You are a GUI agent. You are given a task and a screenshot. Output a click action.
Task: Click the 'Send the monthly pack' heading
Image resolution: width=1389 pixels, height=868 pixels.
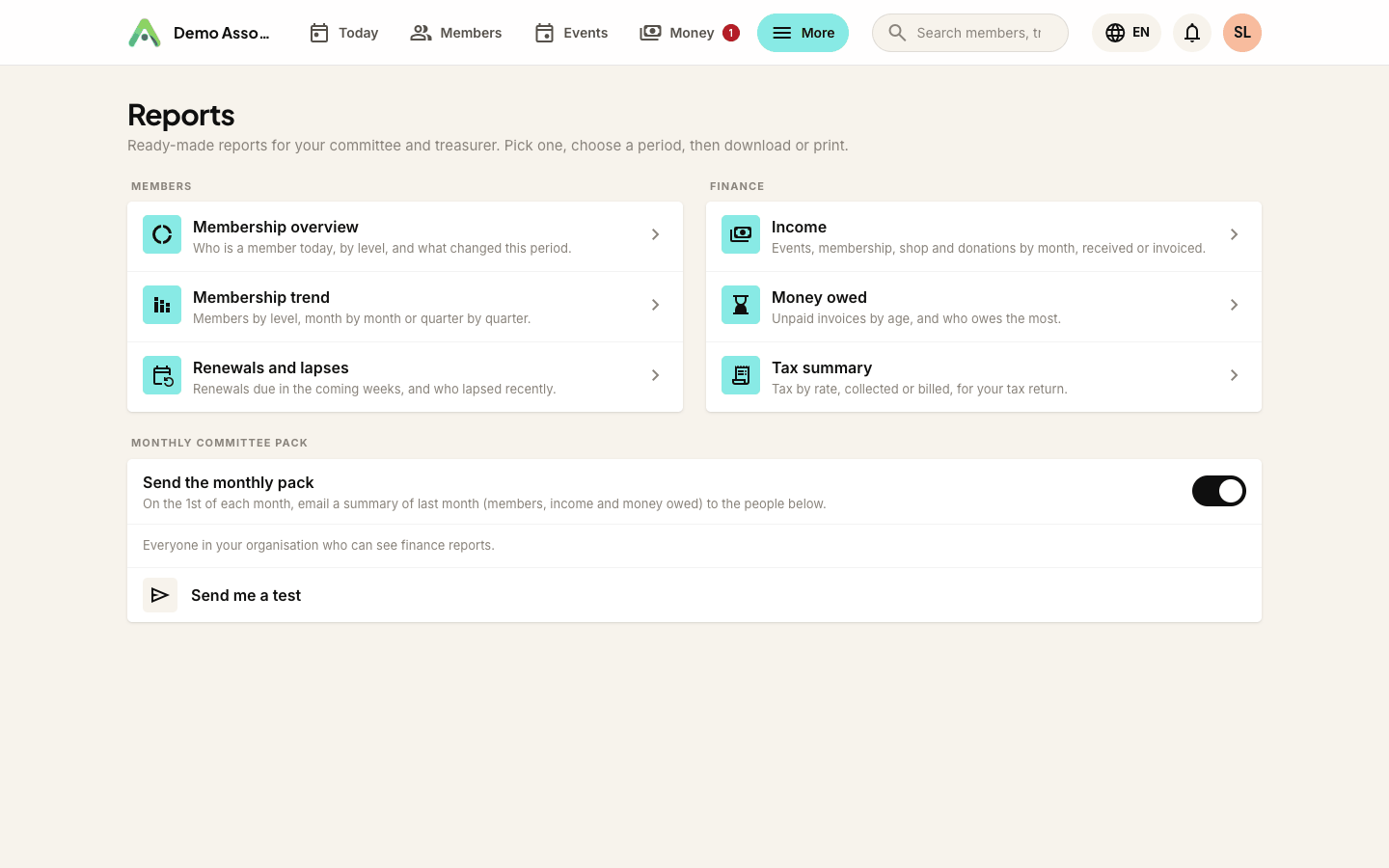pos(229,482)
